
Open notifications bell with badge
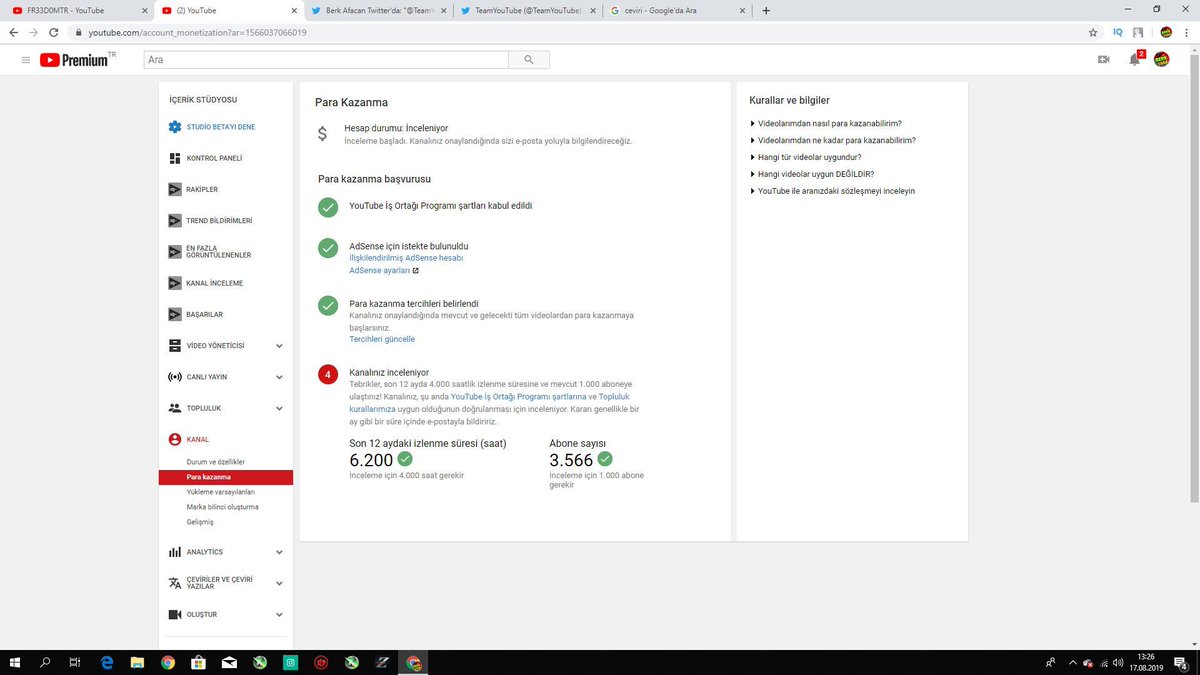[x=1135, y=59]
